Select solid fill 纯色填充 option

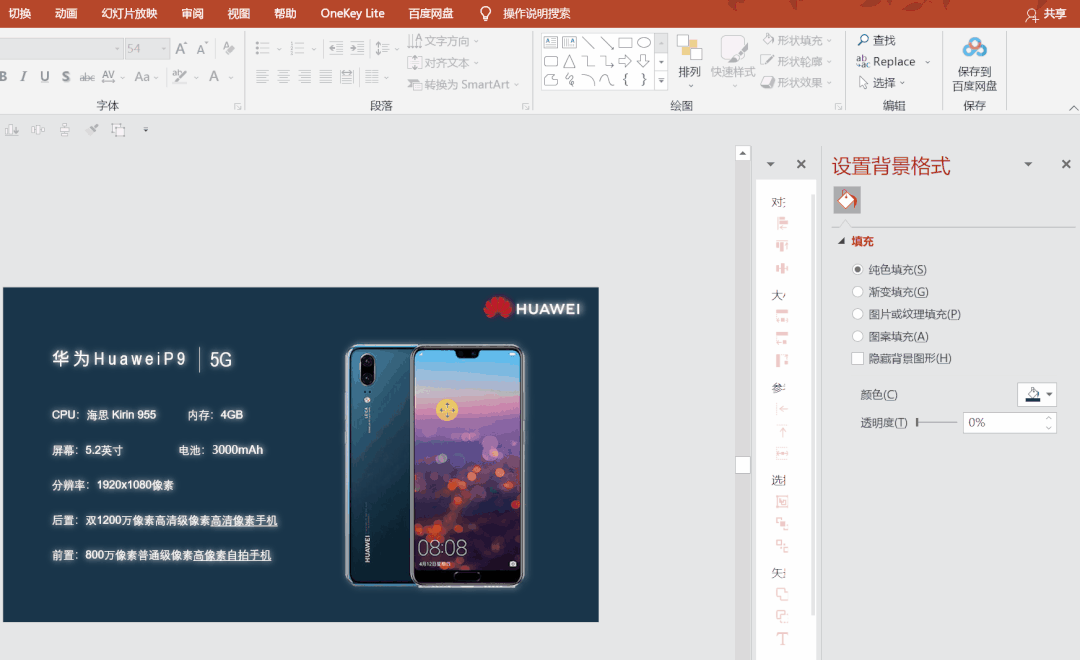click(889, 269)
